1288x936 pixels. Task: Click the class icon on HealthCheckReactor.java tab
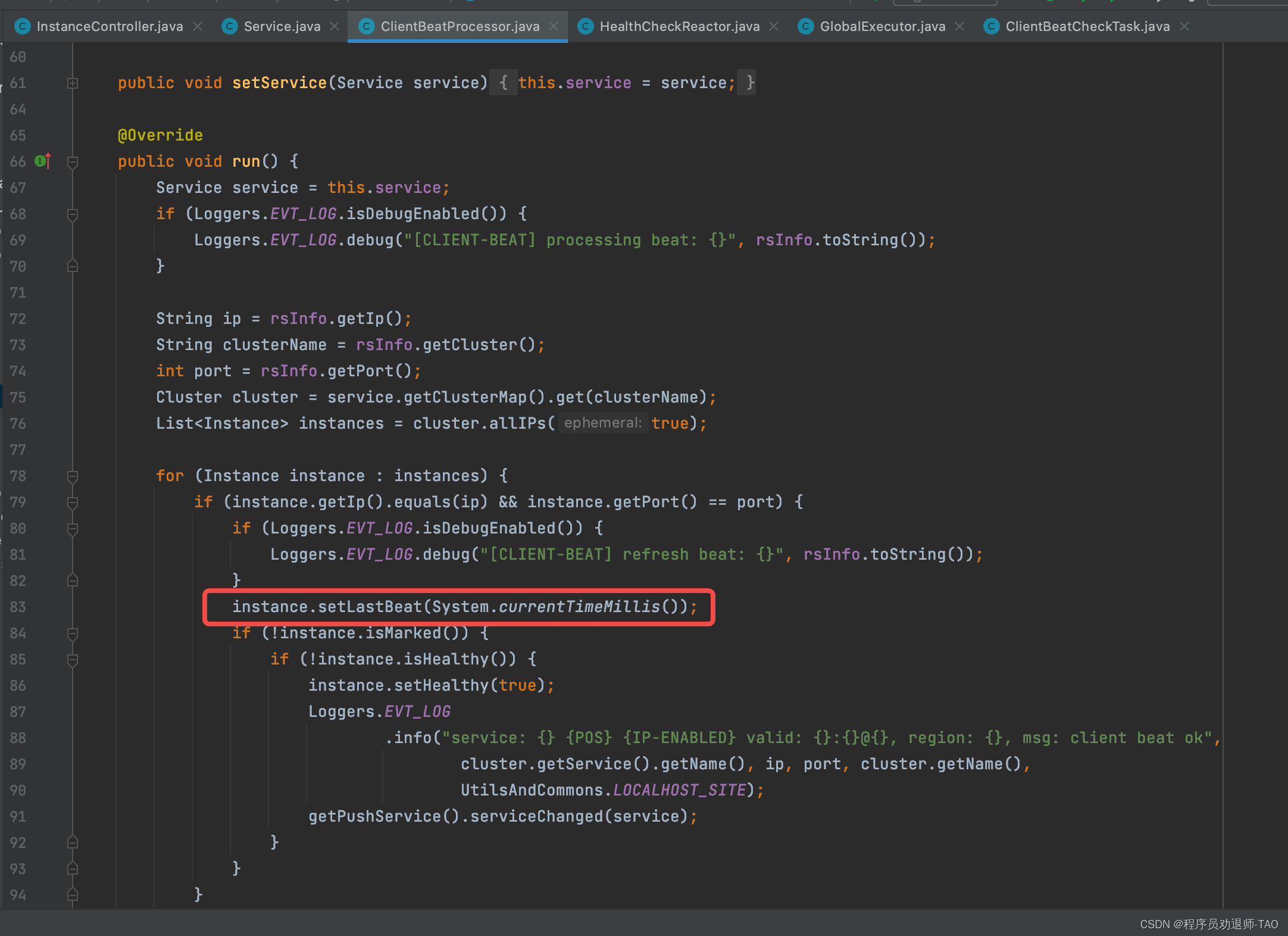click(586, 26)
